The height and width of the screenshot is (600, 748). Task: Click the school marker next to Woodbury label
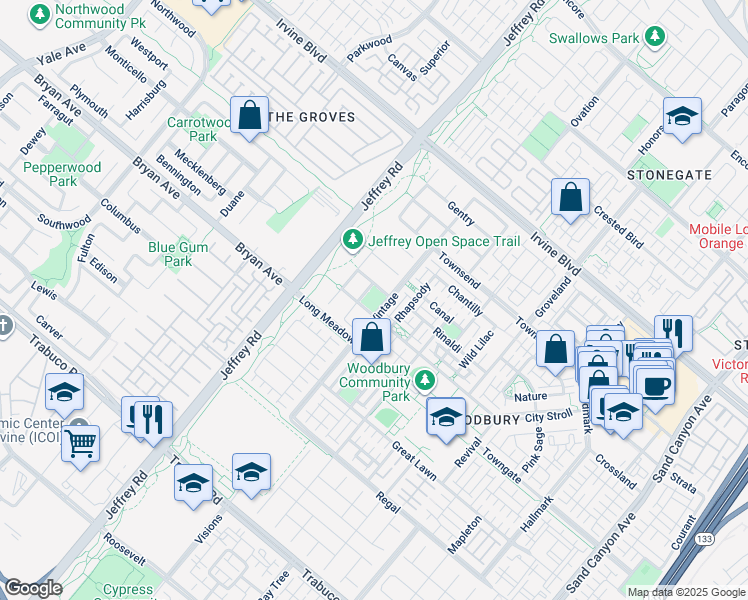(x=446, y=416)
